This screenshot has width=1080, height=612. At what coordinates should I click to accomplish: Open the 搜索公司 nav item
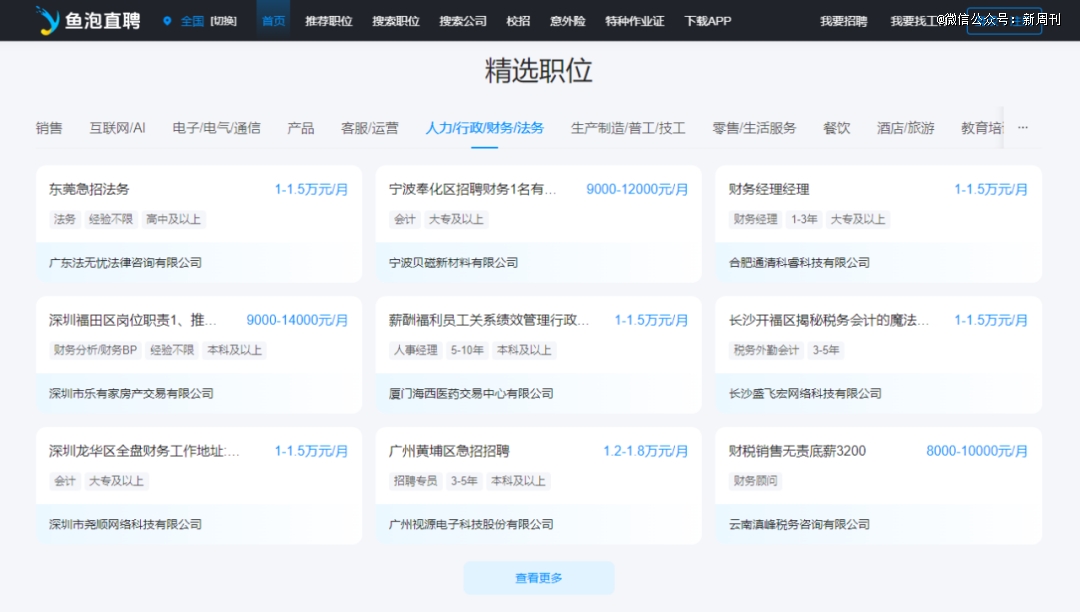point(463,21)
